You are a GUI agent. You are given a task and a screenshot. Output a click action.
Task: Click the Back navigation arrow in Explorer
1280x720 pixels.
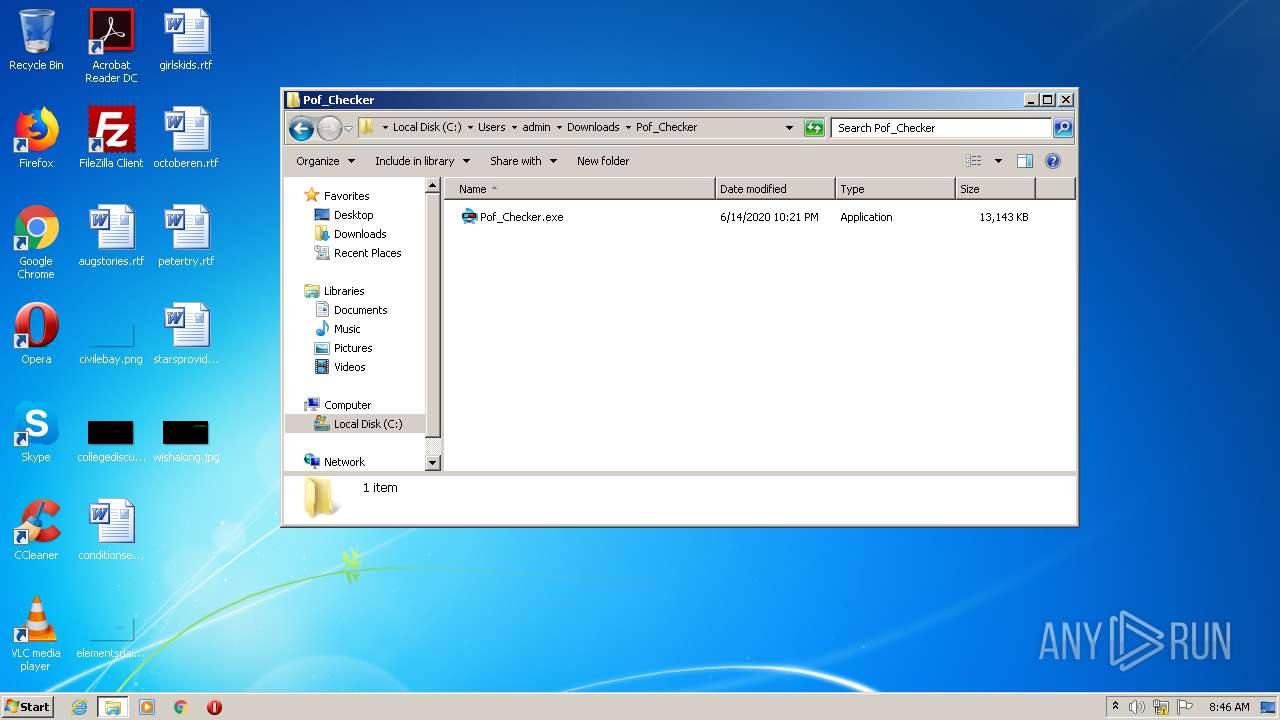point(301,128)
